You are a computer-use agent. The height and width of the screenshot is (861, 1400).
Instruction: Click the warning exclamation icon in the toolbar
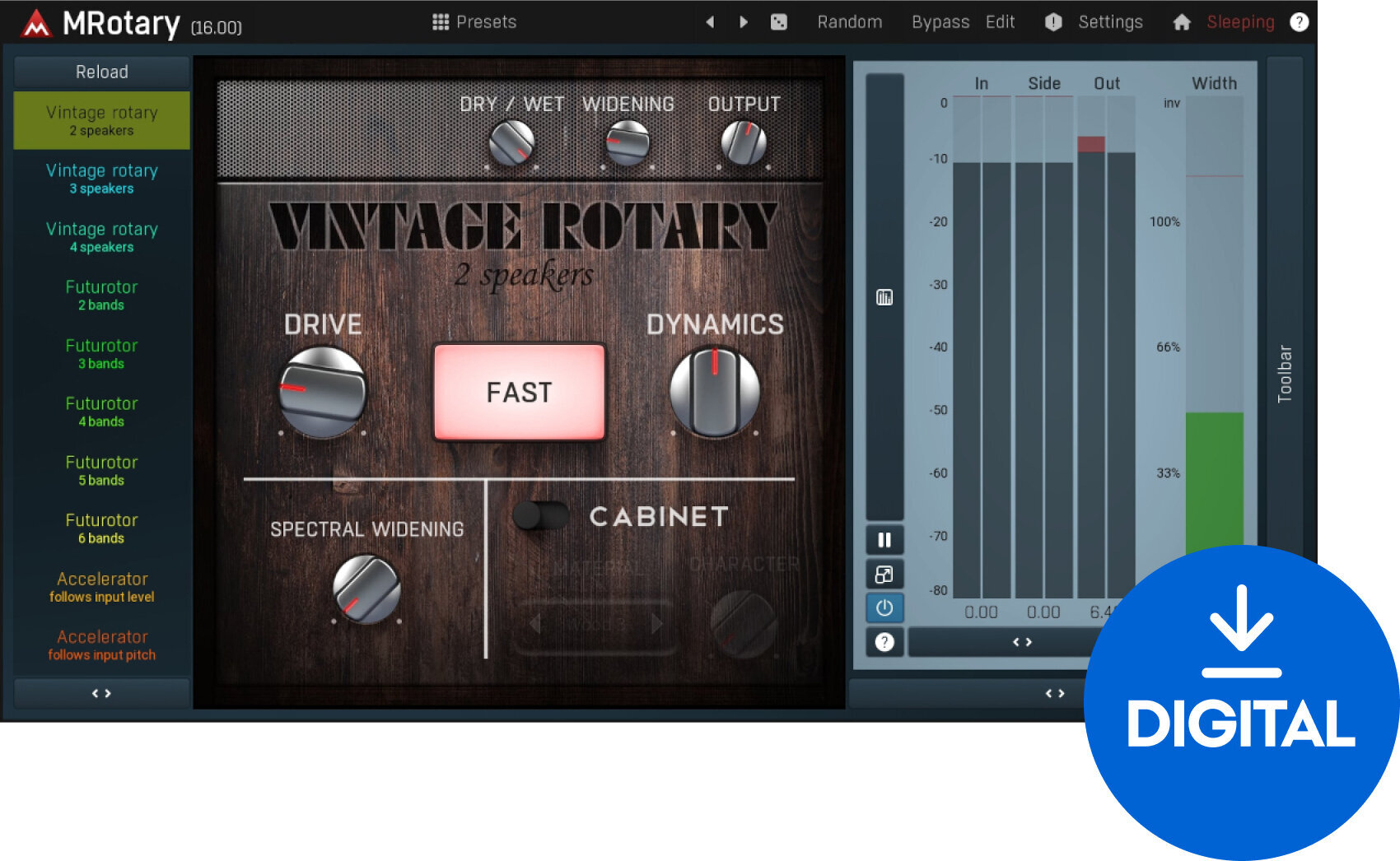[1052, 22]
